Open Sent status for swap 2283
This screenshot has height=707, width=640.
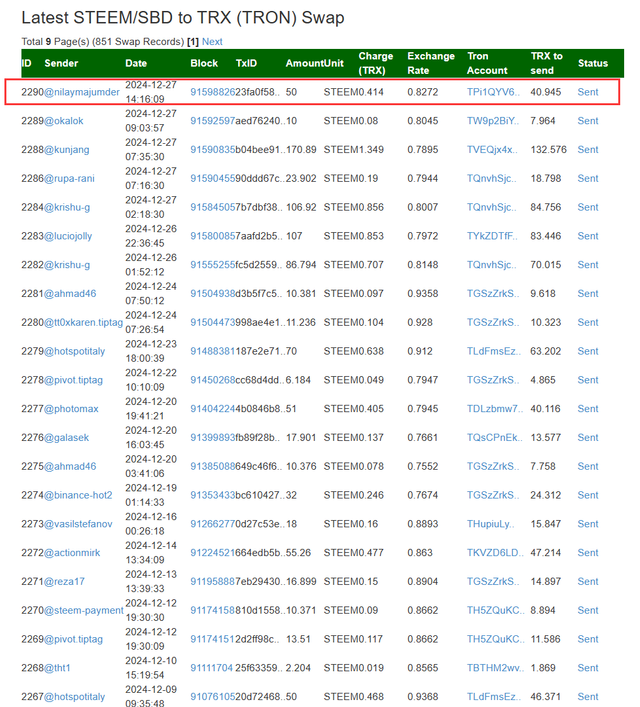[x=588, y=236]
